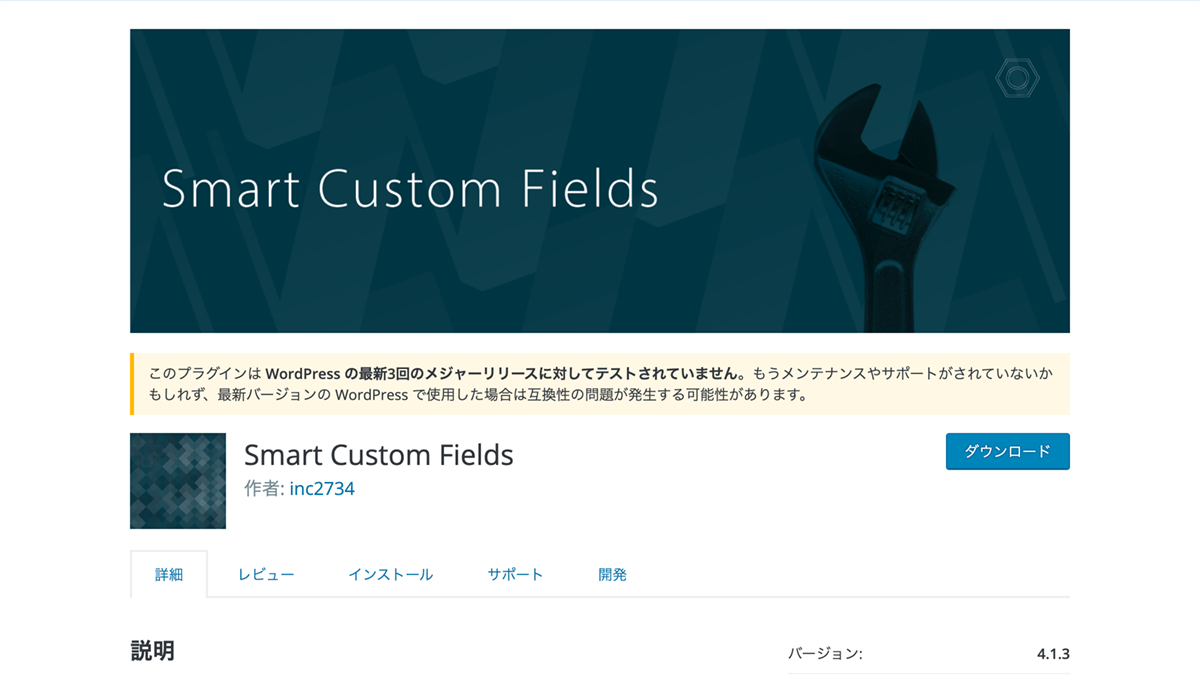
Task: Click the large banner title text
Action: 410,190
